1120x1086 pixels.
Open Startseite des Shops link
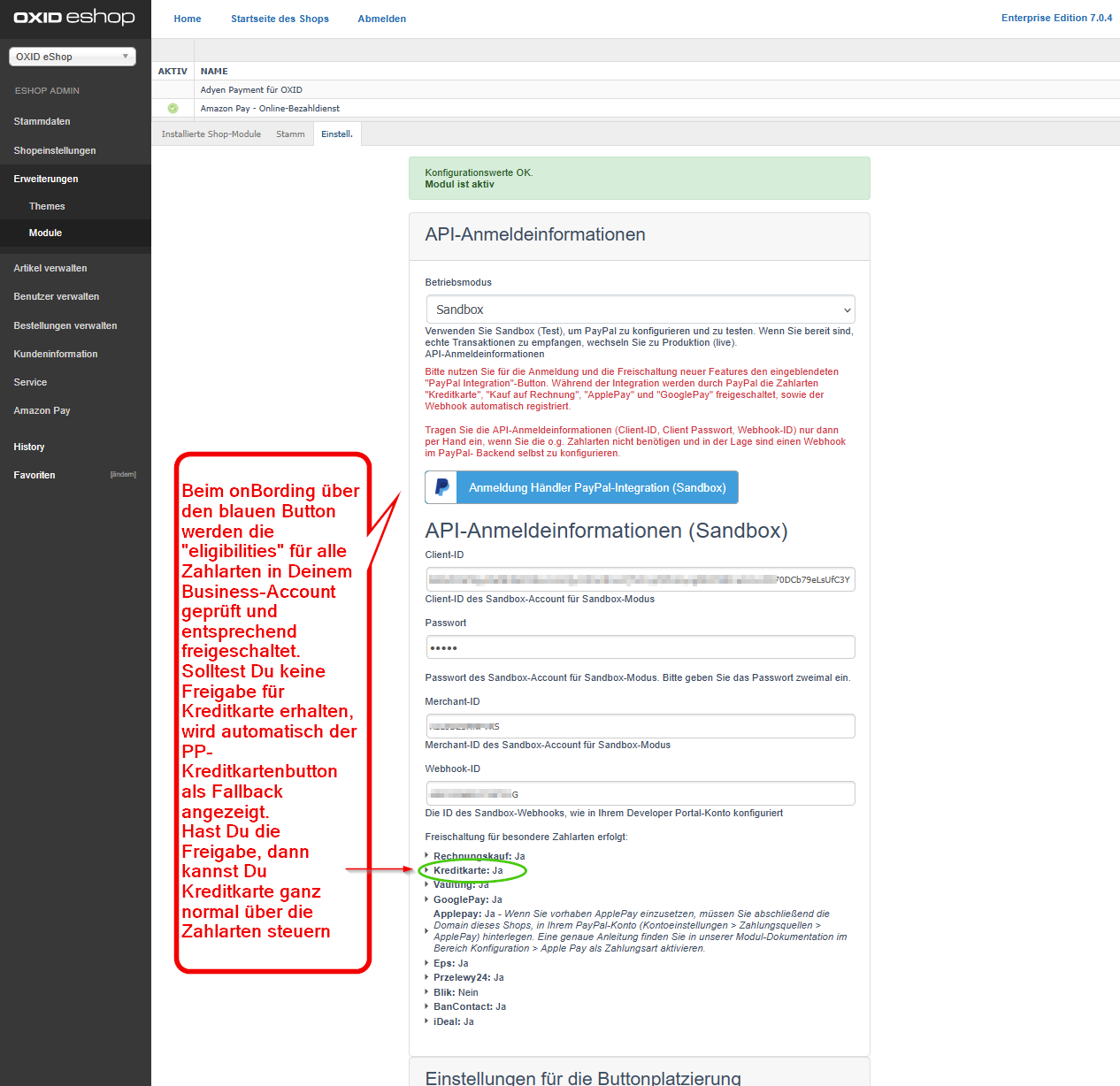(x=280, y=19)
